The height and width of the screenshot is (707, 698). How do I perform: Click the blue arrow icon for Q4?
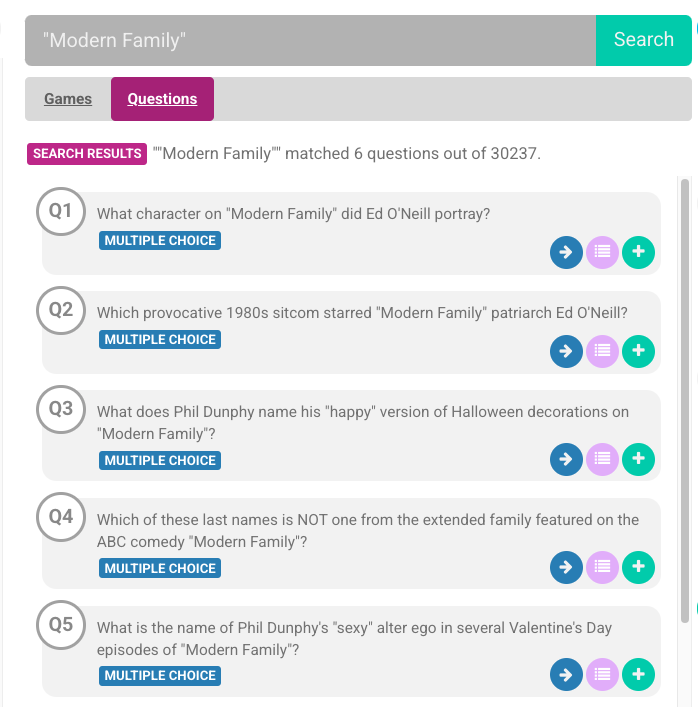(x=566, y=567)
